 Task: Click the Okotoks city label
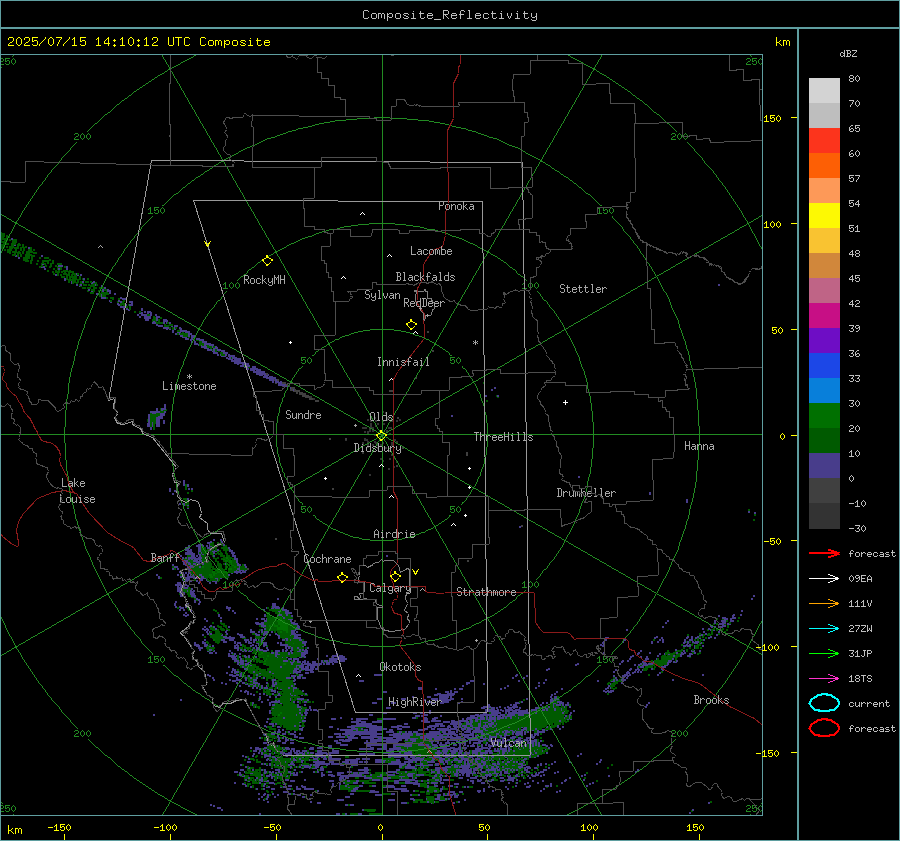(x=400, y=667)
